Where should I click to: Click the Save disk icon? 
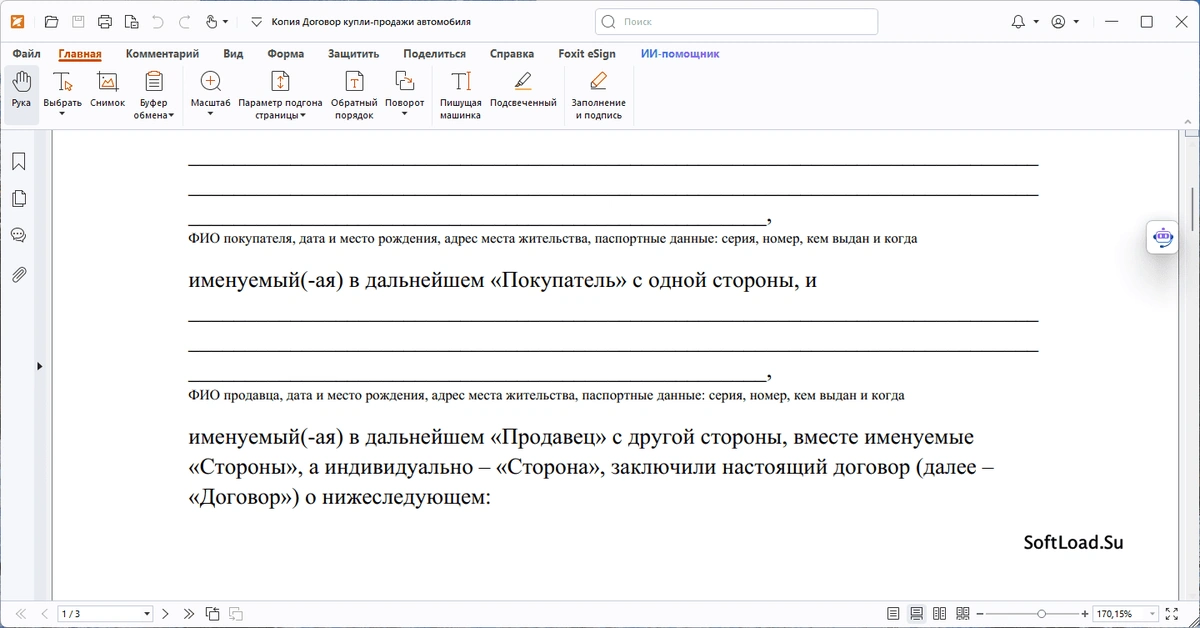(x=78, y=21)
